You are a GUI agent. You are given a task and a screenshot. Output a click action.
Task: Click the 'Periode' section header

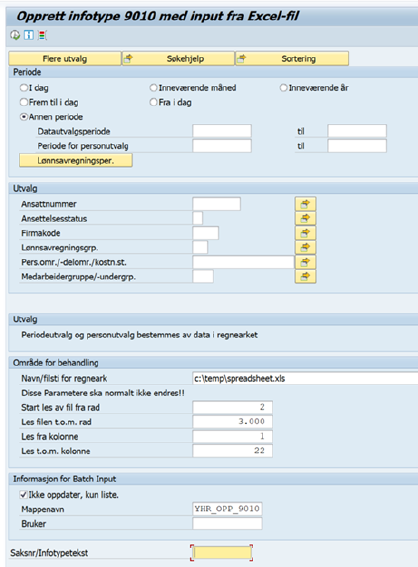pos(27,72)
